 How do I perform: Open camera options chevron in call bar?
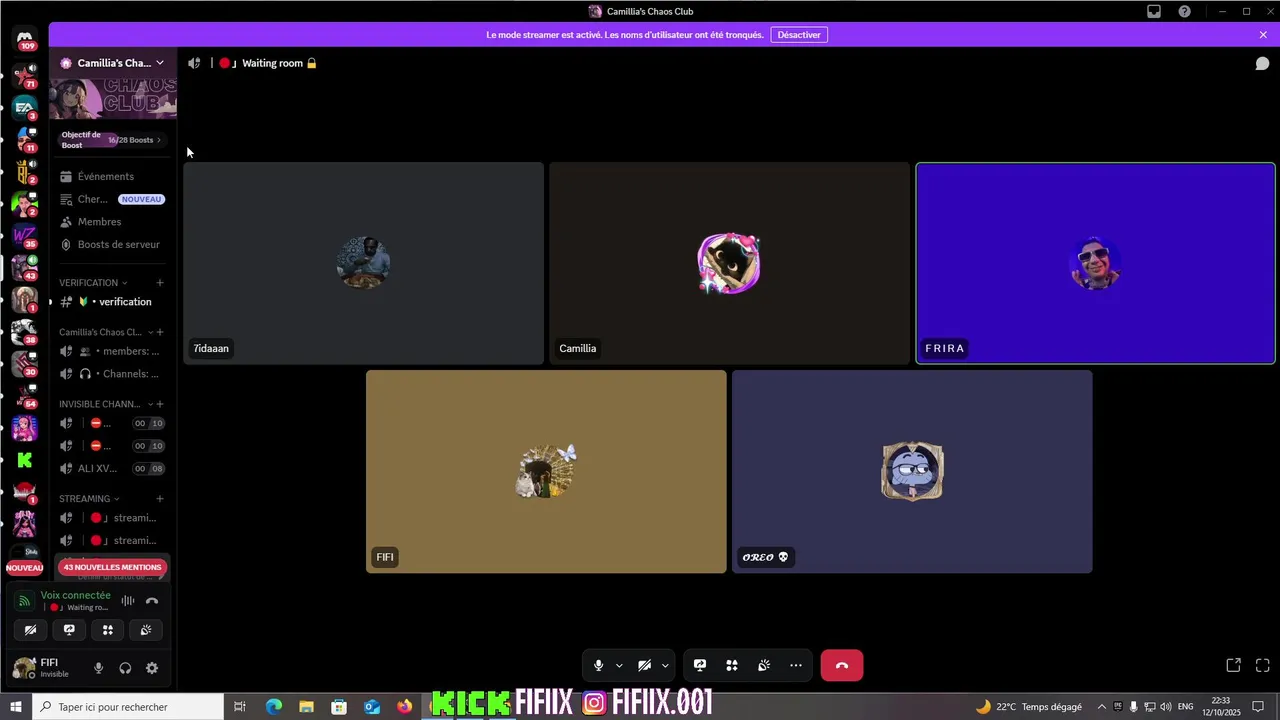coord(665,665)
